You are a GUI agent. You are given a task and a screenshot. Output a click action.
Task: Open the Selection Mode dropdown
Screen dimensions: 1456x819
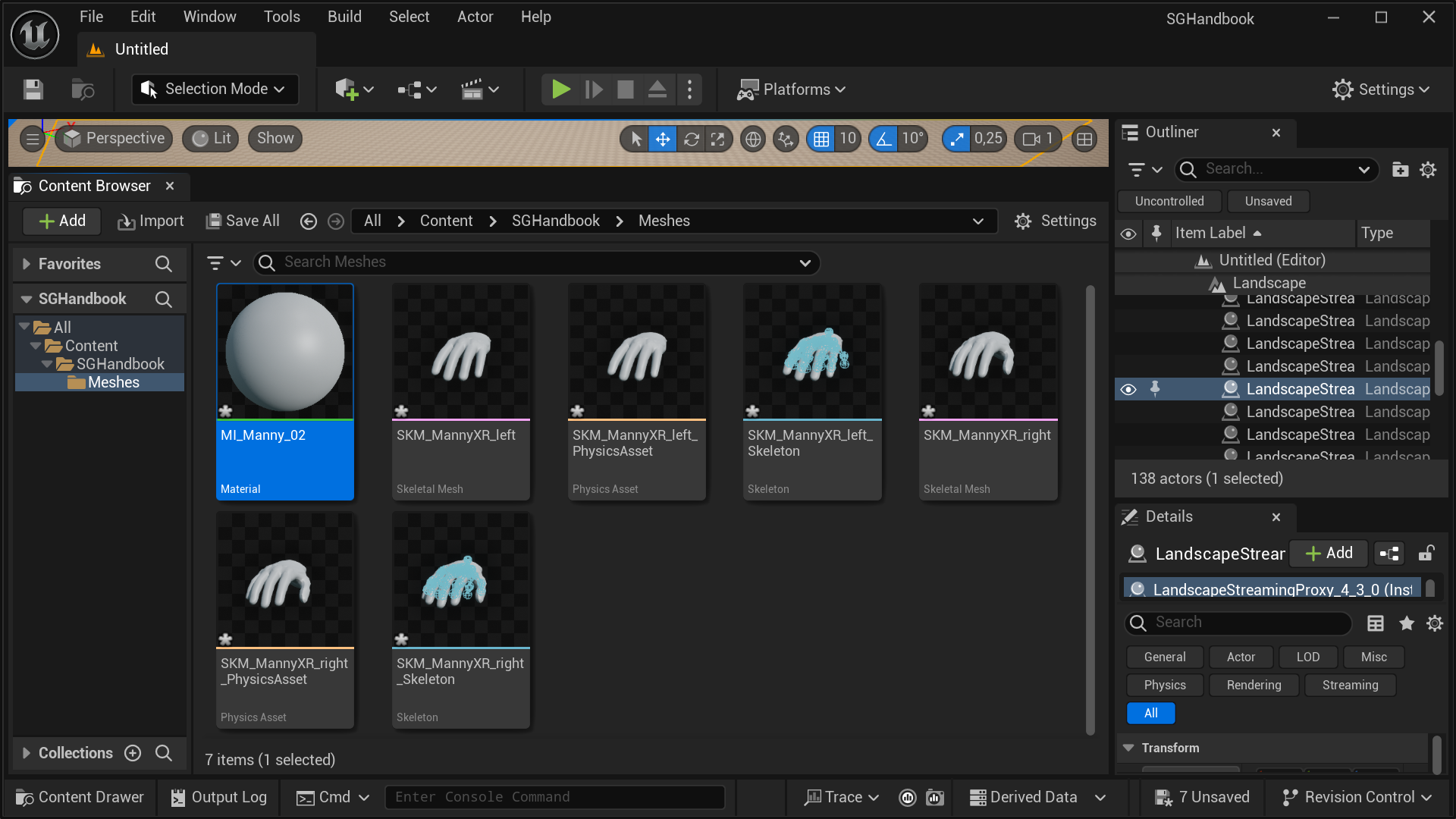pos(215,89)
